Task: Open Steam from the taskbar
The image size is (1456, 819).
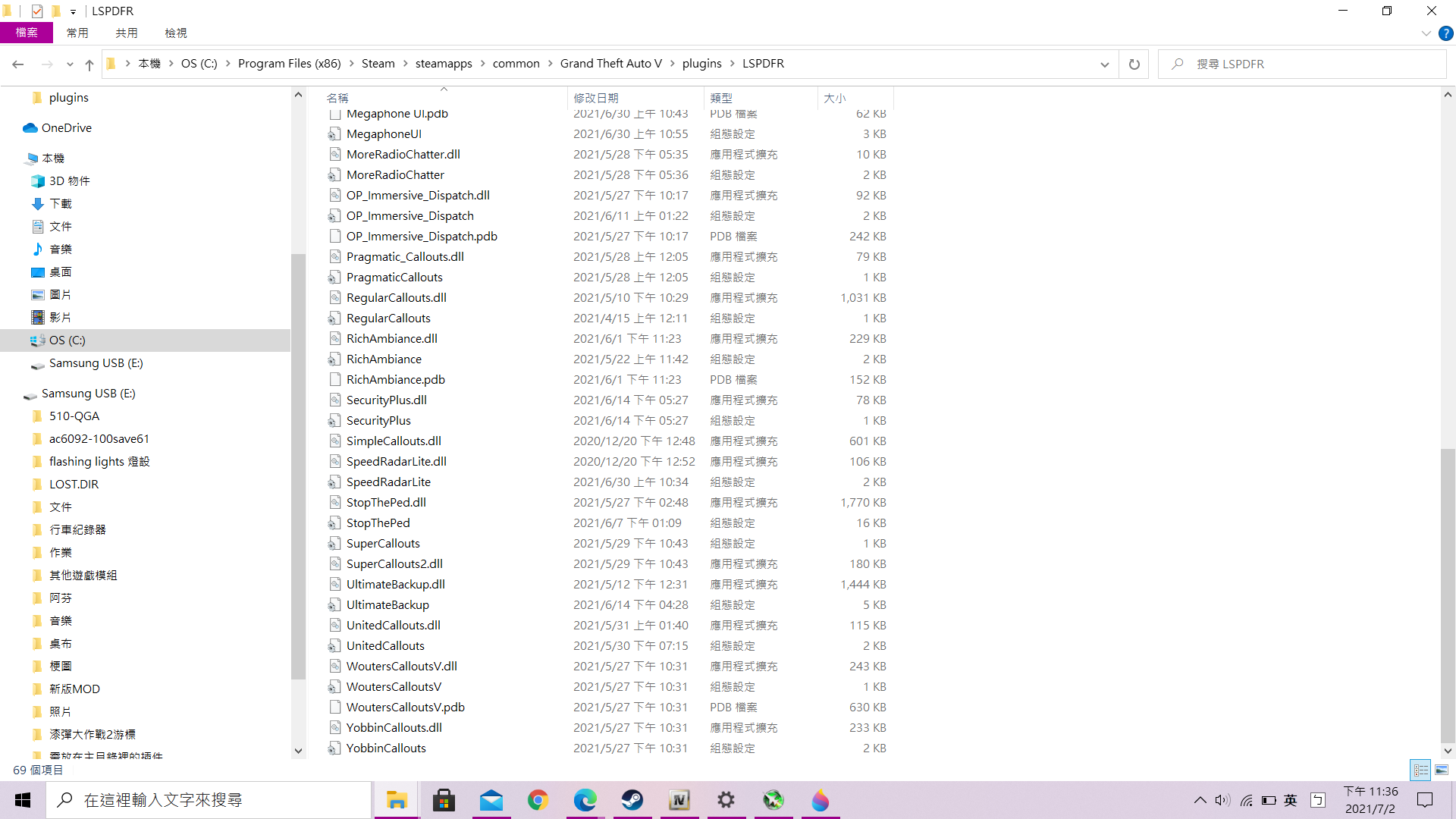Action: [632, 800]
